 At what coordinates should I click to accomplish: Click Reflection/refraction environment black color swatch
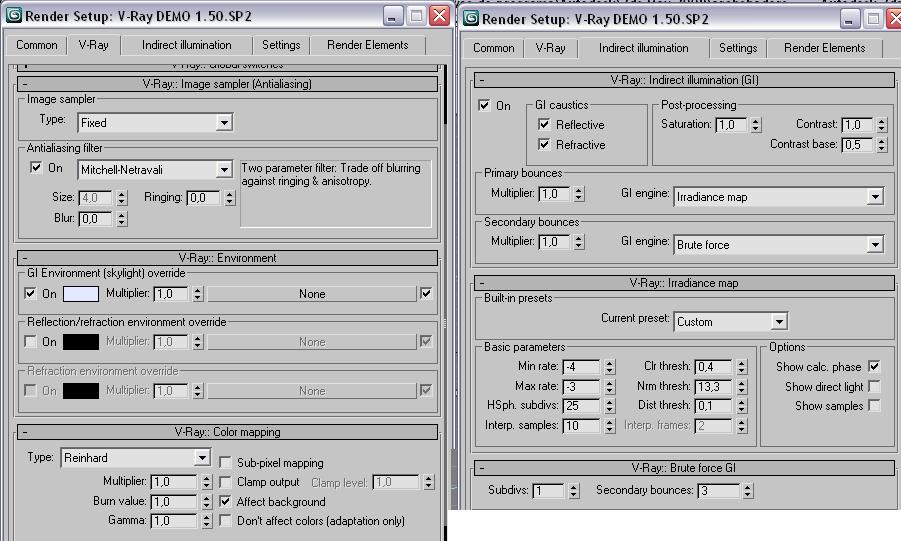tap(80, 342)
